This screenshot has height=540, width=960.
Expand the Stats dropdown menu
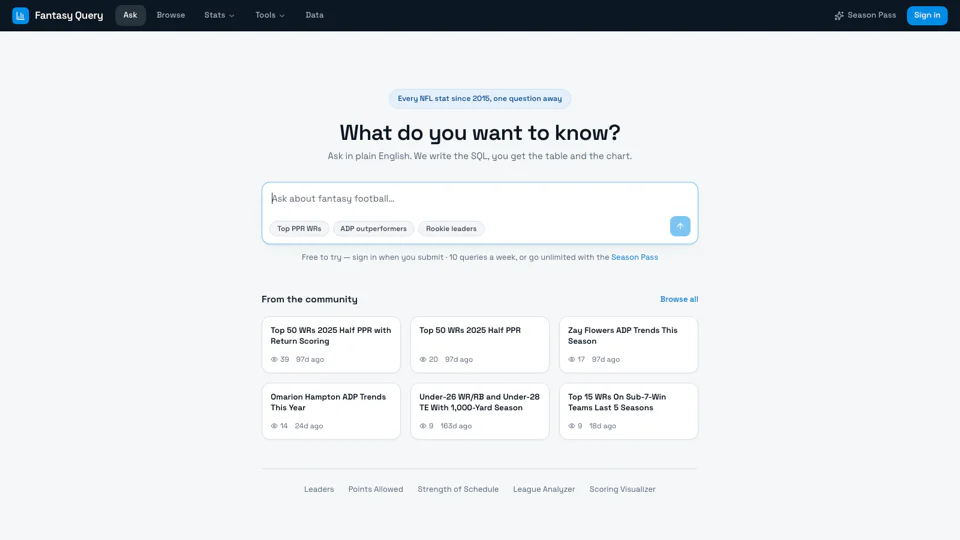[x=219, y=15]
